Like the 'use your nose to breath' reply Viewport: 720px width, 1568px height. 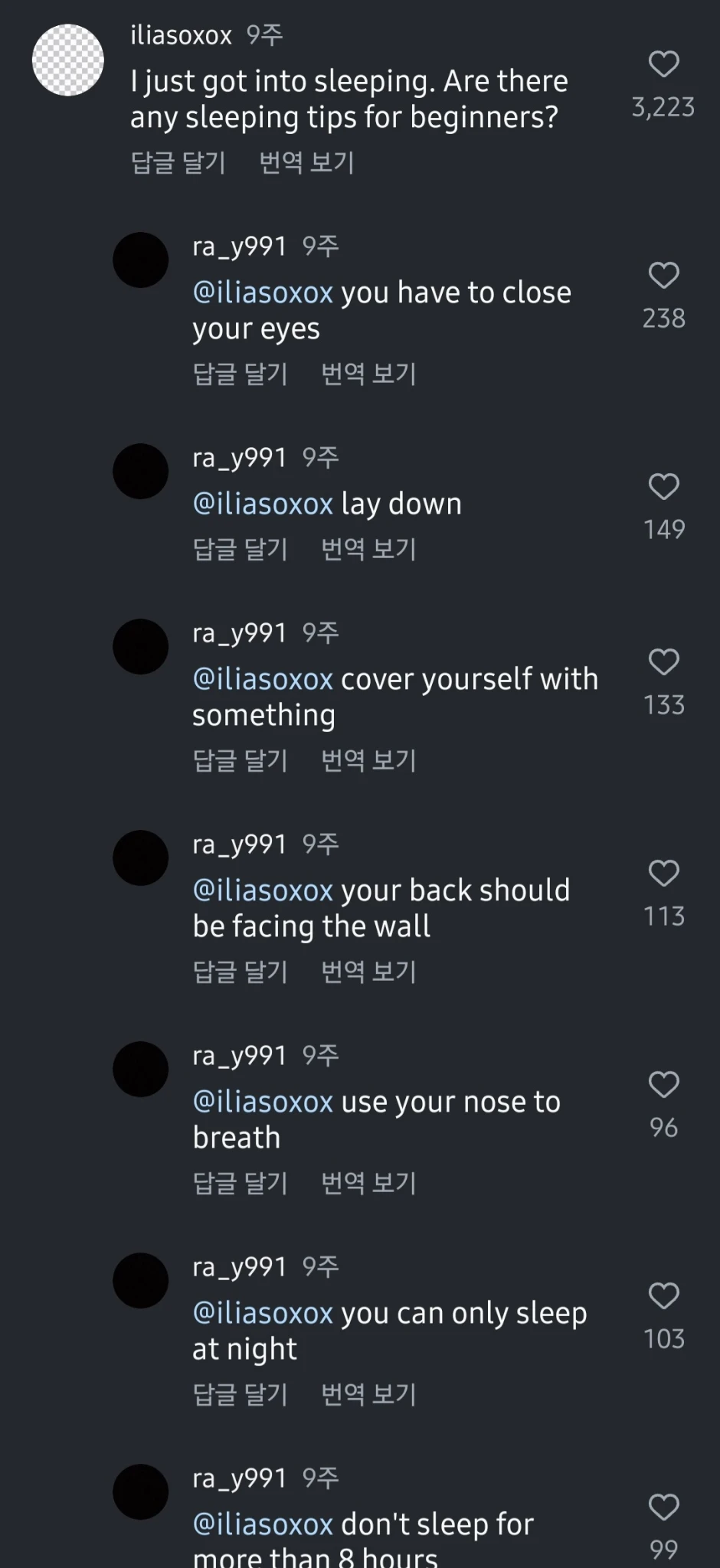coord(663,1085)
